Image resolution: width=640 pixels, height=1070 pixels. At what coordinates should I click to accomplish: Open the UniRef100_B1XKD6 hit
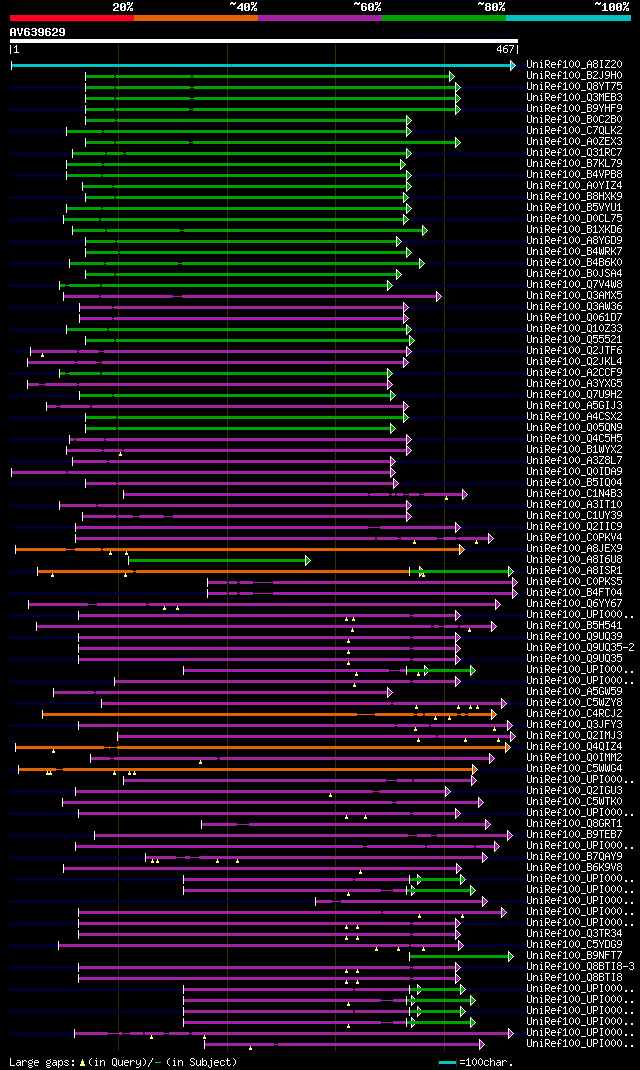click(574, 230)
